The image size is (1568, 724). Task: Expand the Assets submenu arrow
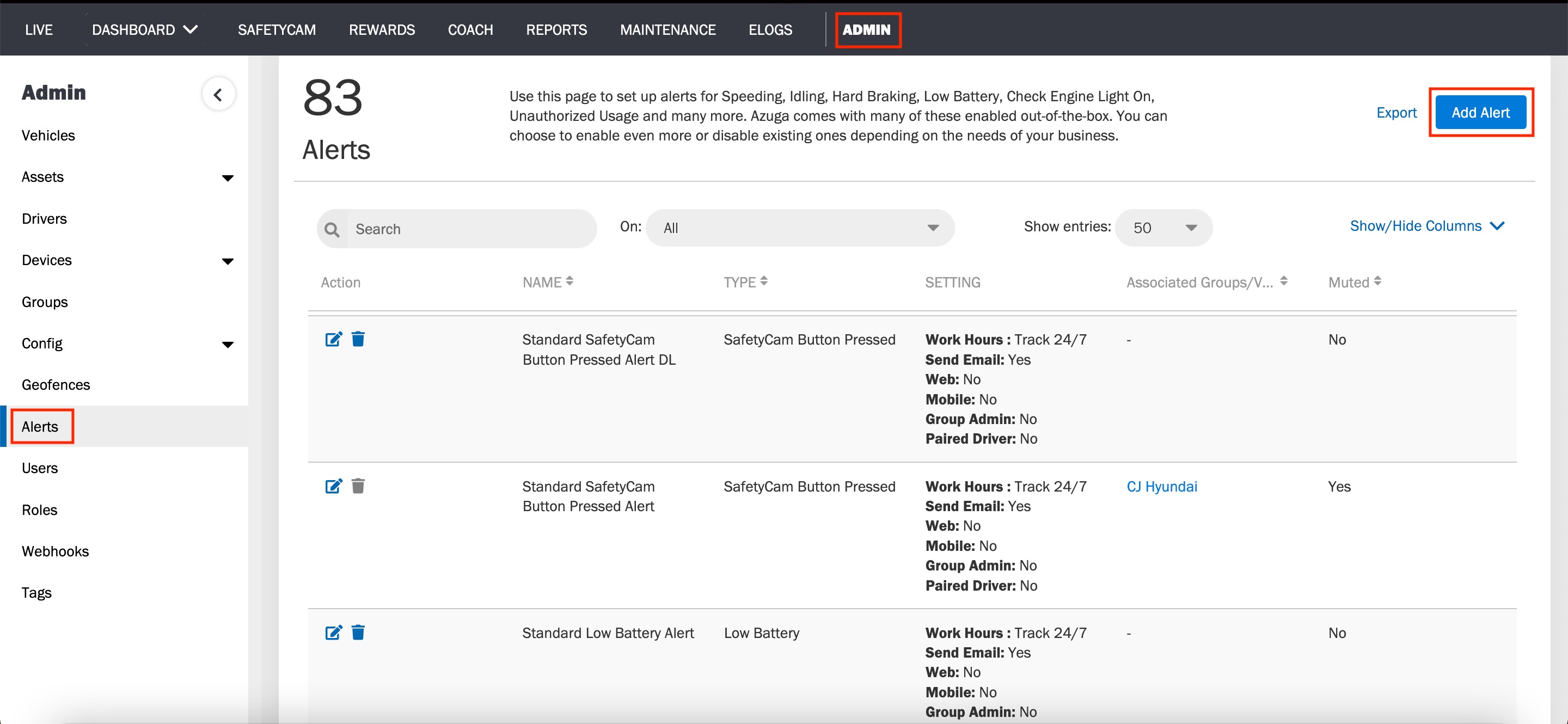pyautogui.click(x=228, y=178)
